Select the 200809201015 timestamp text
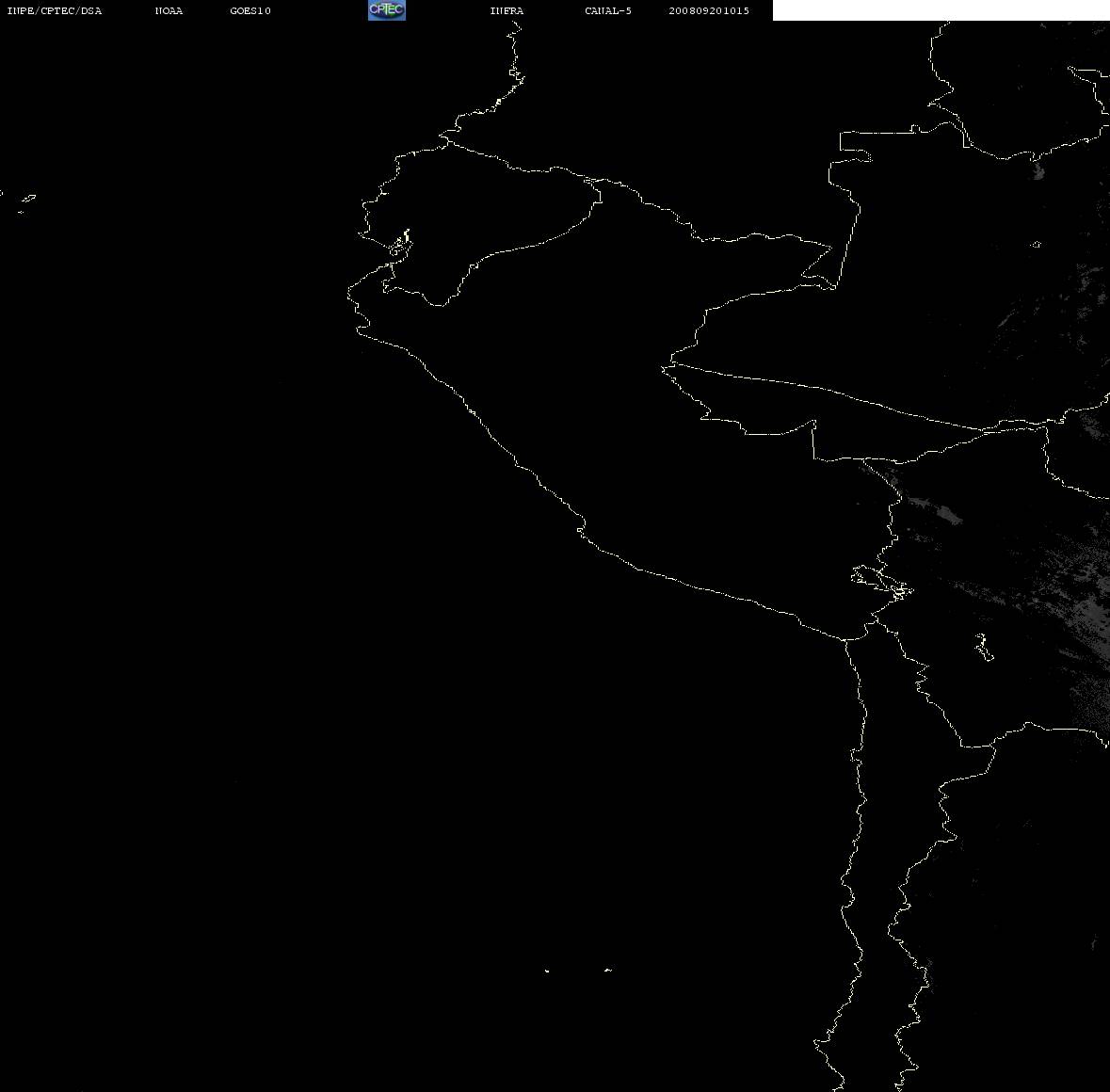Screen dimensions: 1110x1092 click(x=709, y=10)
